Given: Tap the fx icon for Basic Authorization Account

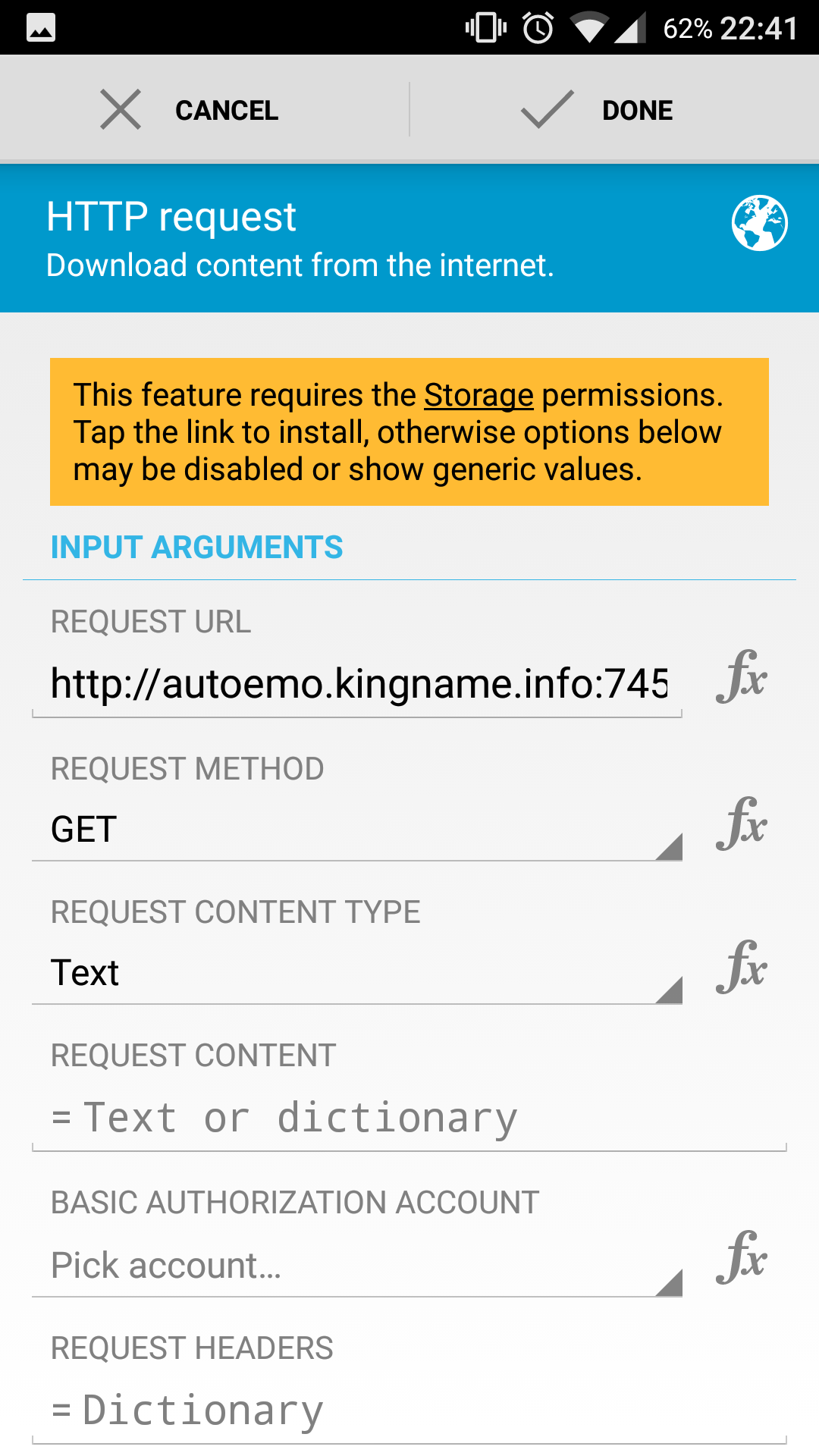Looking at the screenshot, I should point(741,1258).
